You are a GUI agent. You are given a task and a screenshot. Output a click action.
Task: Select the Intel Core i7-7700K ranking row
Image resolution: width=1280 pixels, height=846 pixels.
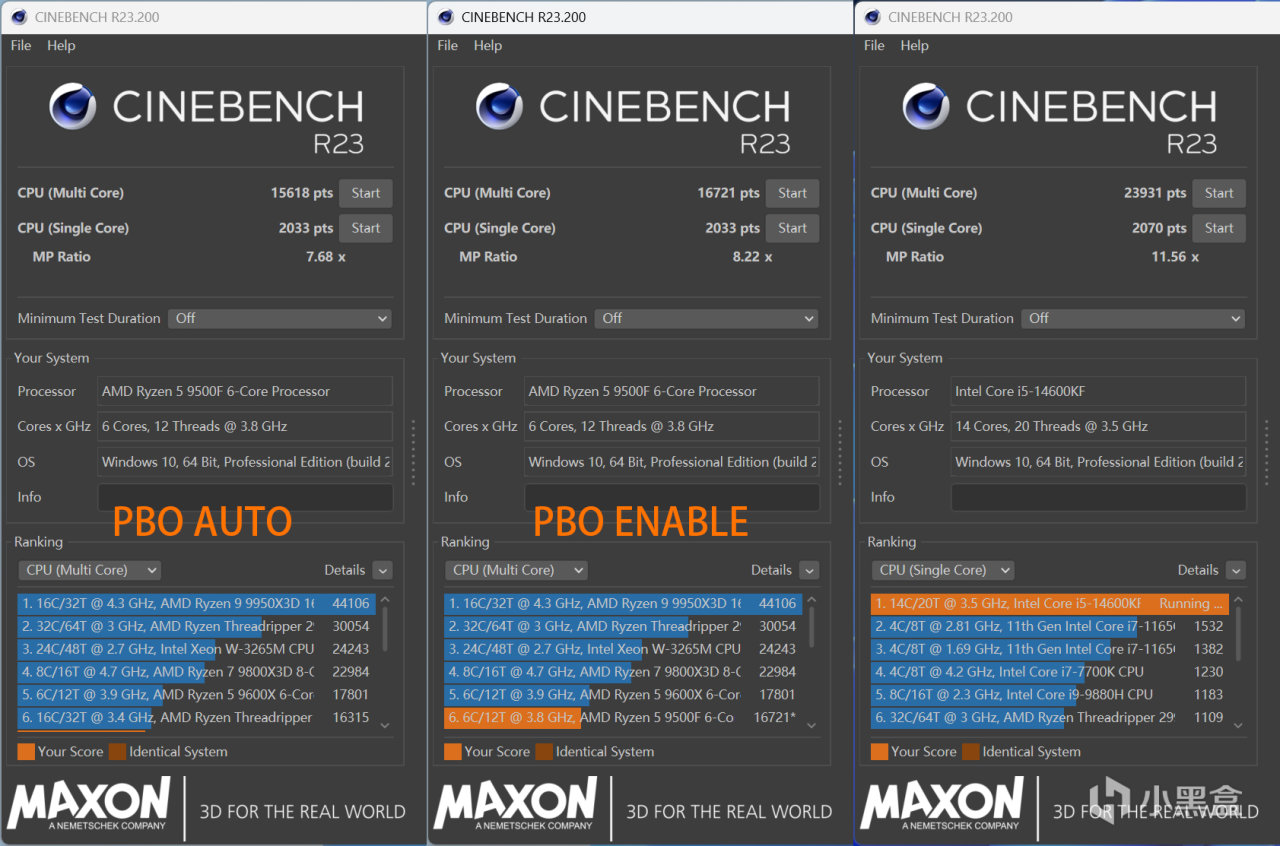(x=1050, y=672)
